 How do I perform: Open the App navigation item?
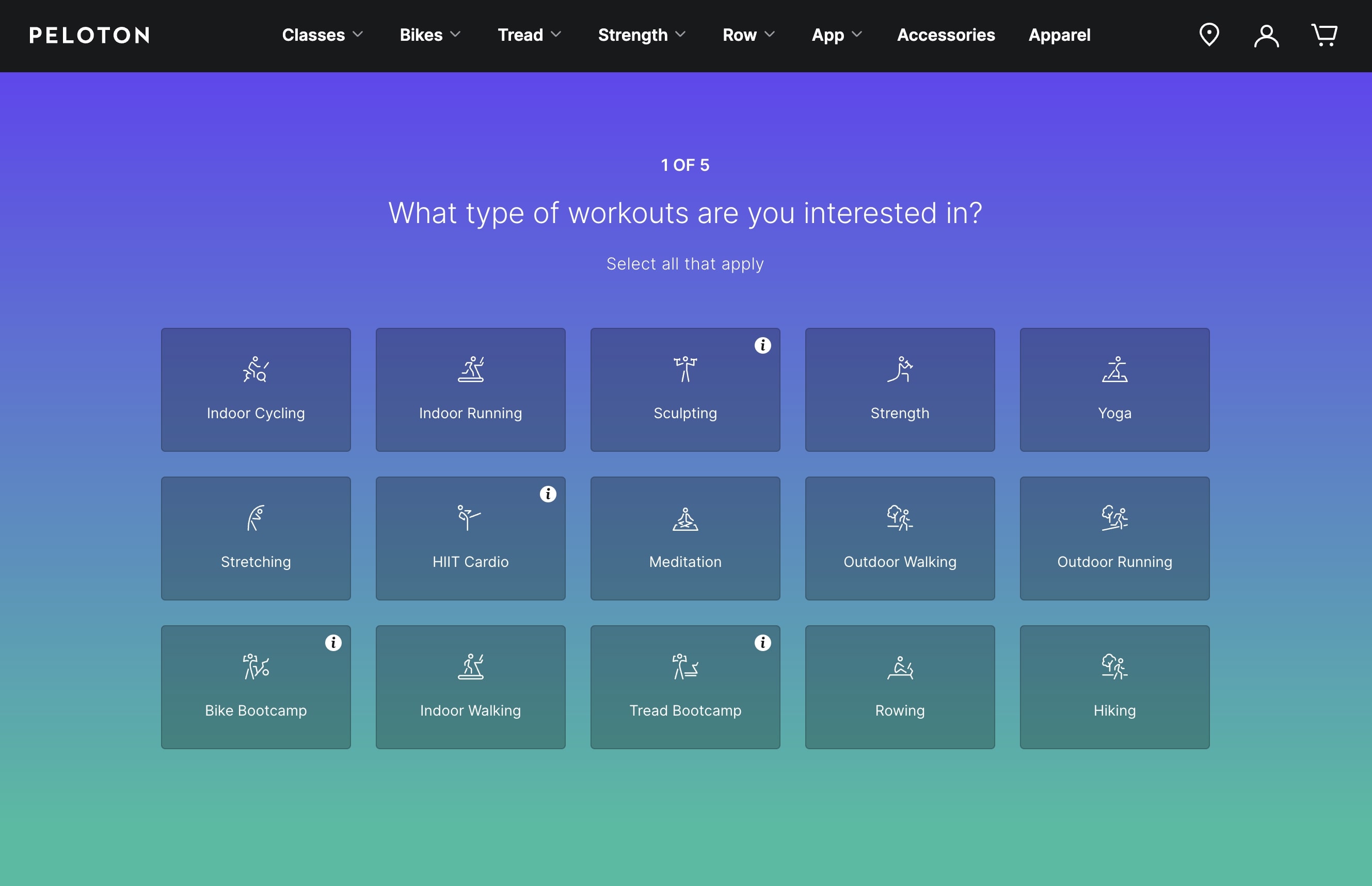pyautogui.click(x=827, y=35)
